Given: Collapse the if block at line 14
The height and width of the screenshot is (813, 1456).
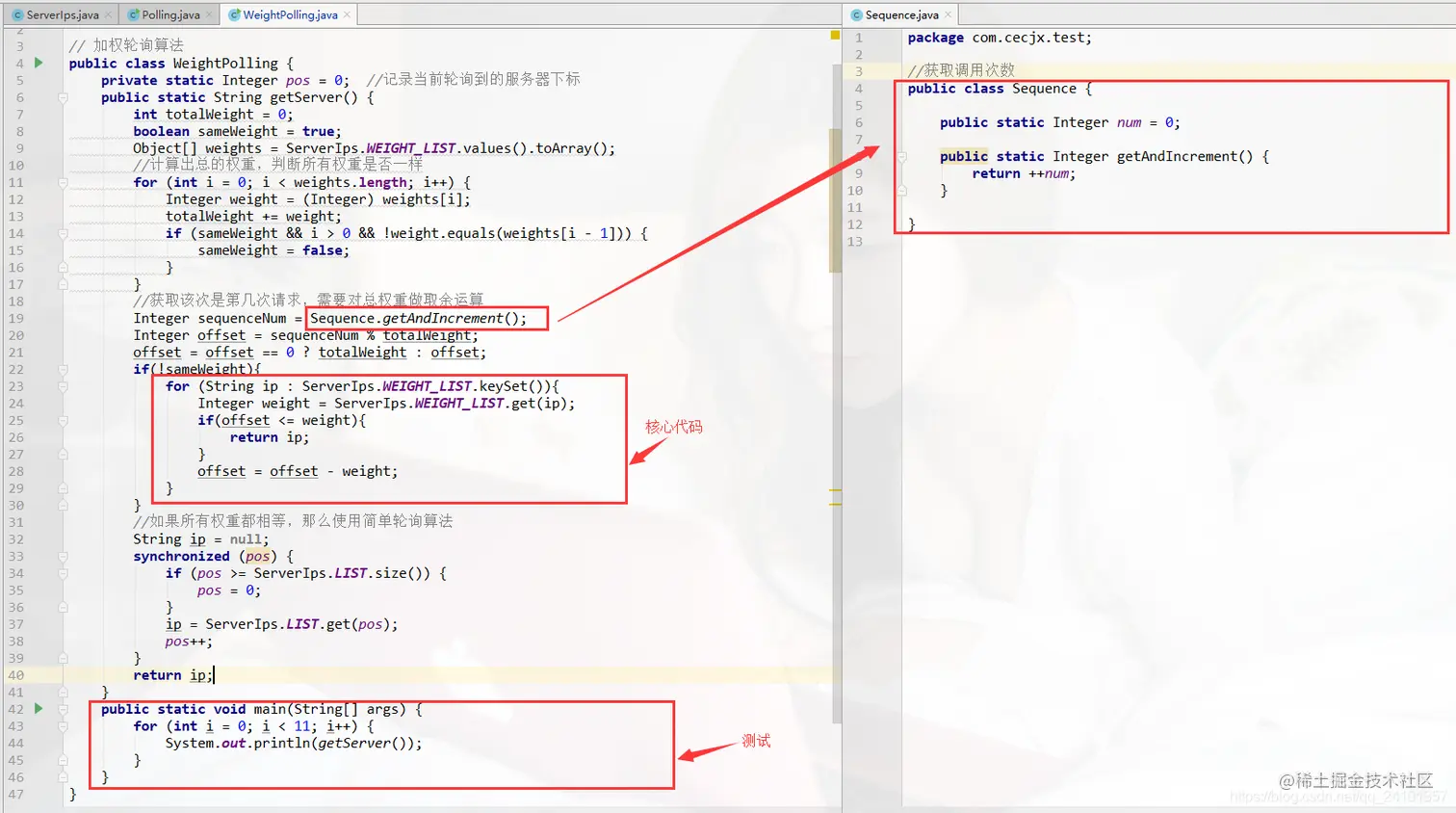Looking at the screenshot, I should point(63,233).
